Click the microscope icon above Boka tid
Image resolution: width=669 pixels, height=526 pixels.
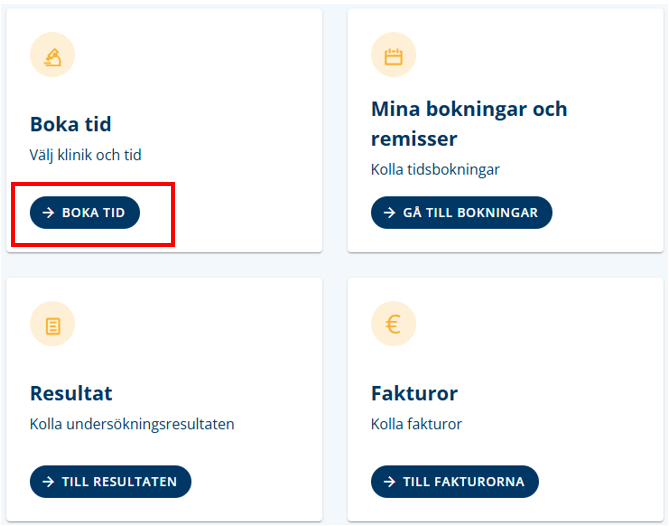pyautogui.click(x=52, y=55)
